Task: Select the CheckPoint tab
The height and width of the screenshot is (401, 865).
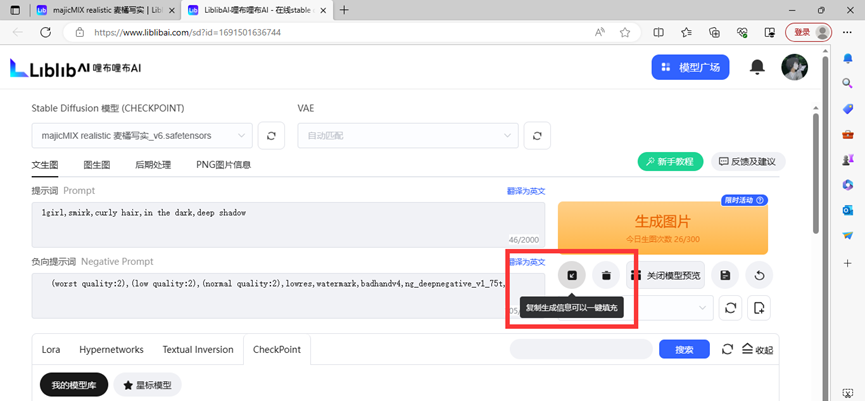Action: 277,349
